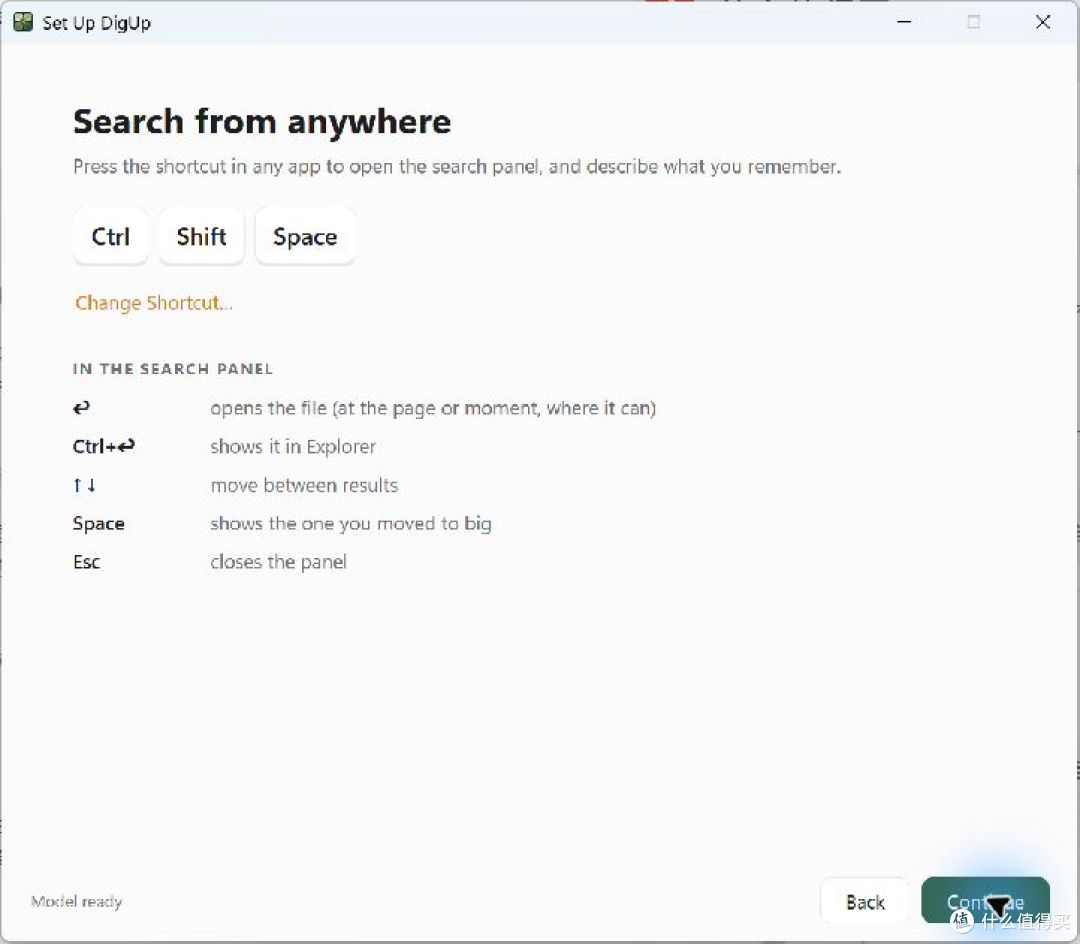This screenshot has height=944, width=1080.
Task: Click the 'Esc' shortcut label
Action: 86,562
